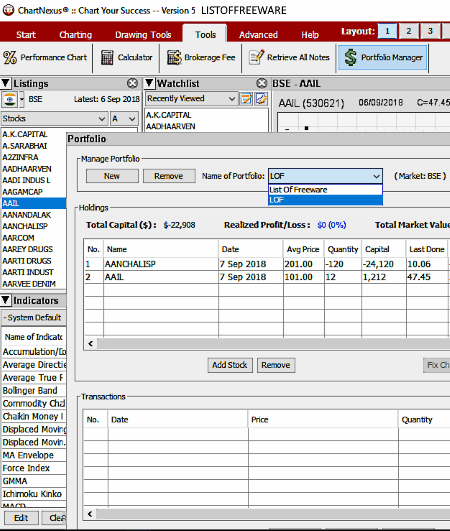Select the LOF portfolio option
The image size is (450, 531).
pyautogui.click(x=325, y=200)
